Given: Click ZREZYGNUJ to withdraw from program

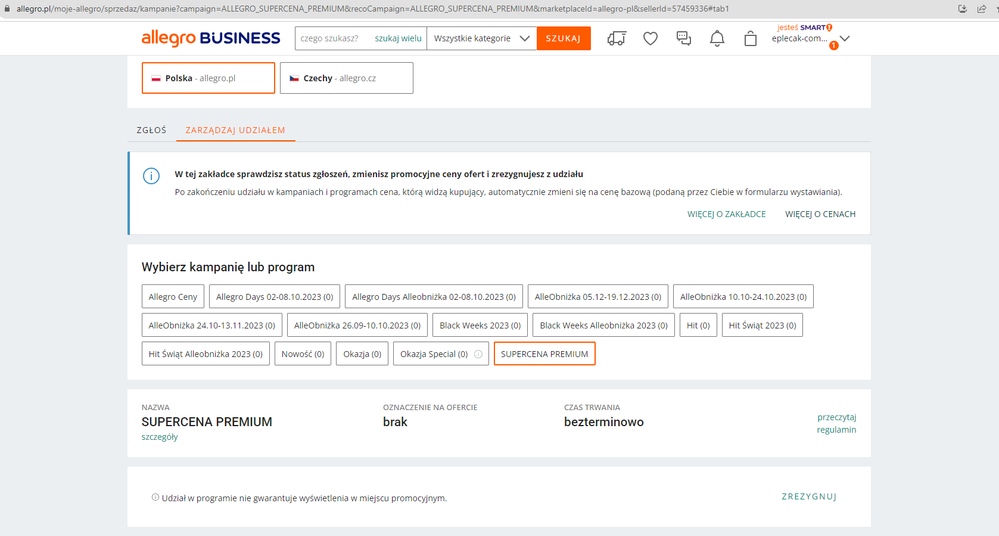Looking at the screenshot, I should click(809, 496).
